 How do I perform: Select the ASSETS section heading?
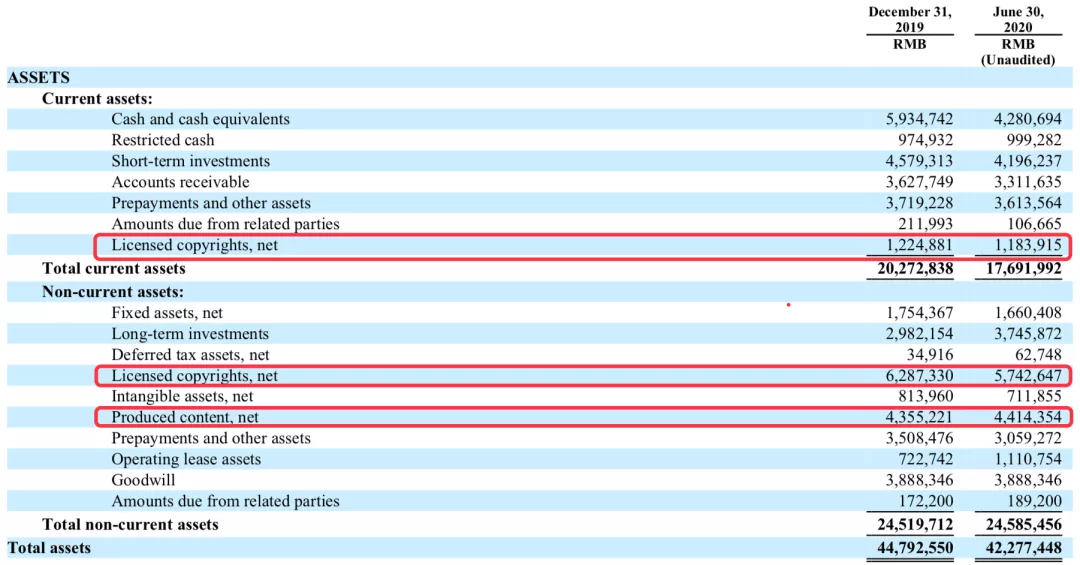(39, 78)
